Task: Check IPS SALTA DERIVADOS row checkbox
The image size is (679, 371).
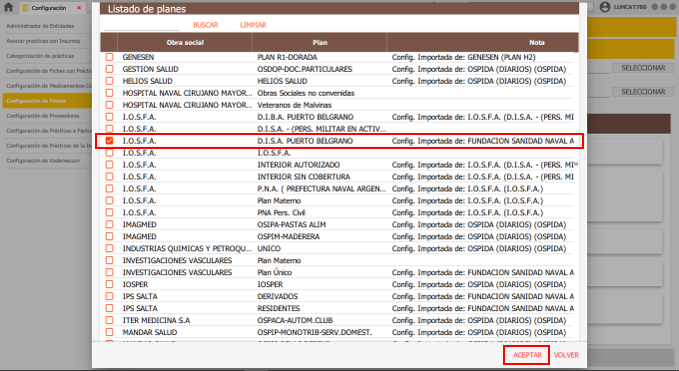Action: click(x=109, y=297)
